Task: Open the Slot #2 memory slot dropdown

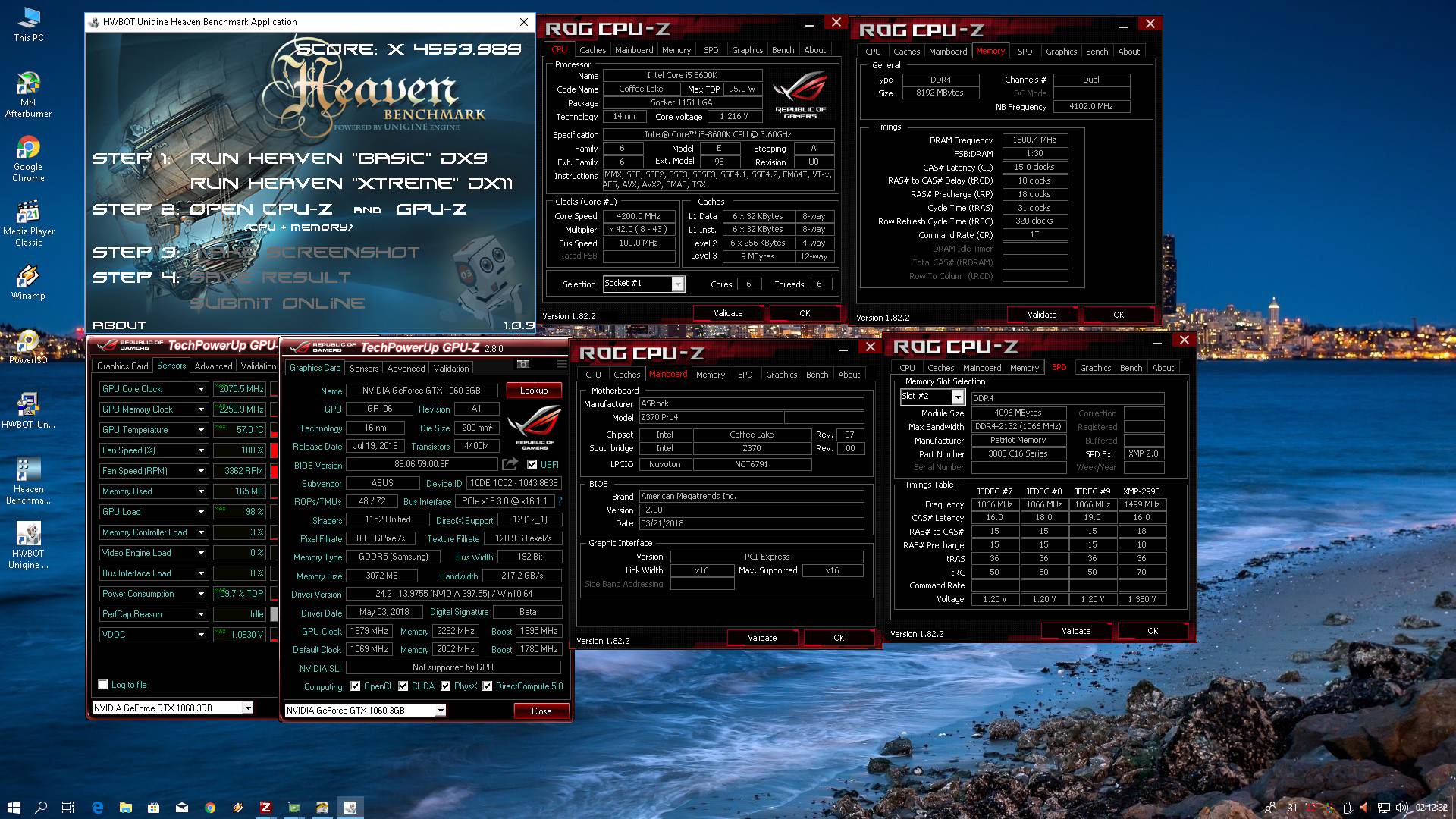Action: pyautogui.click(x=958, y=397)
